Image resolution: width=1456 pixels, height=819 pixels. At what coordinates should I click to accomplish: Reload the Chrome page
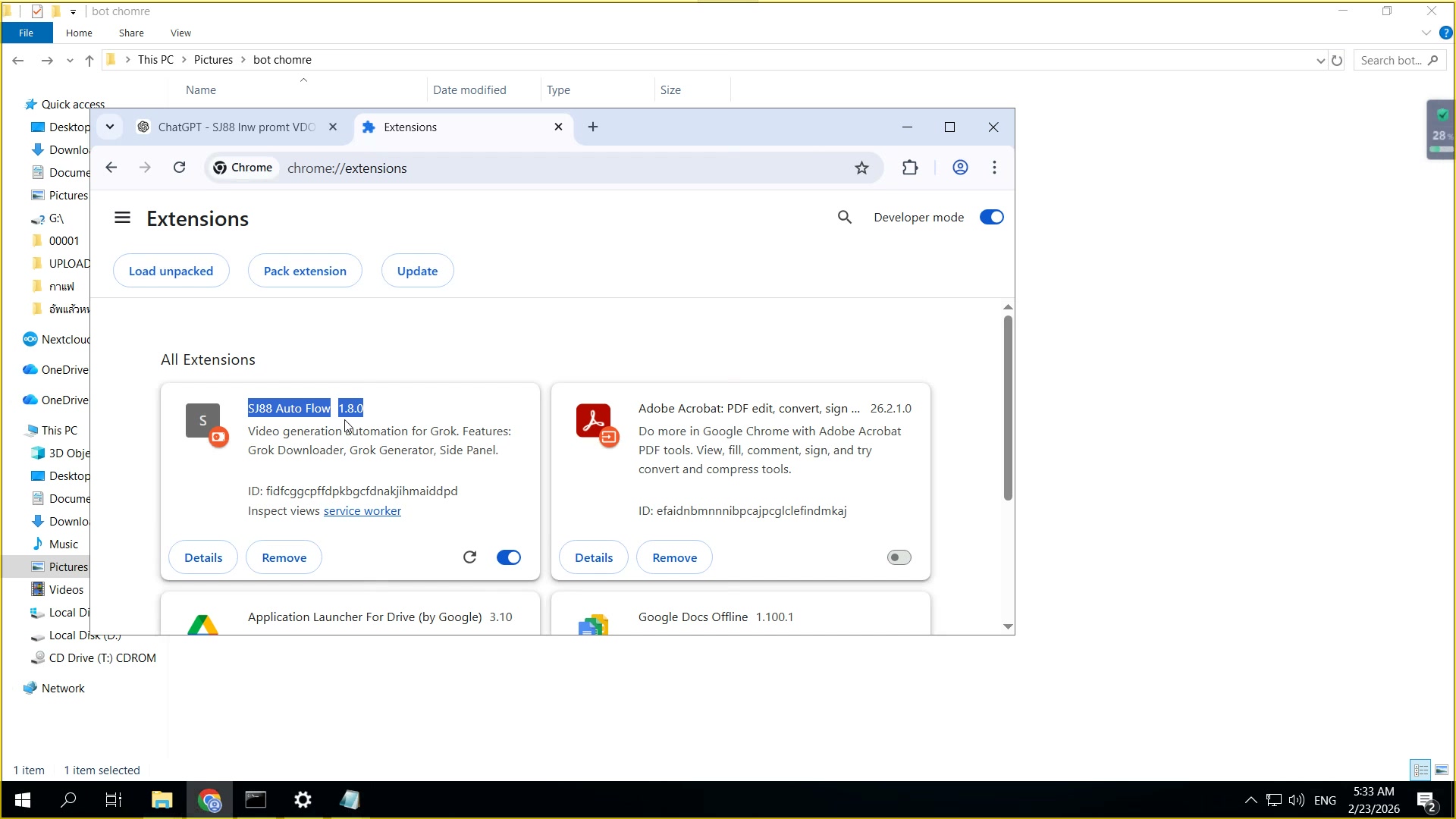tap(180, 168)
